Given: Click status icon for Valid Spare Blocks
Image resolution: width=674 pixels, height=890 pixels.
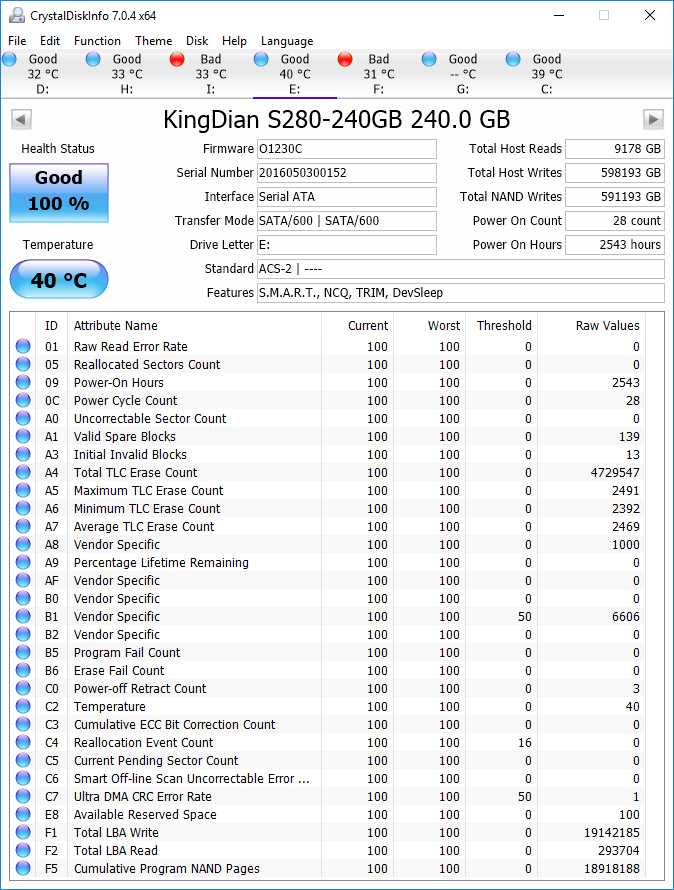Looking at the screenshot, I should coord(23,436).
